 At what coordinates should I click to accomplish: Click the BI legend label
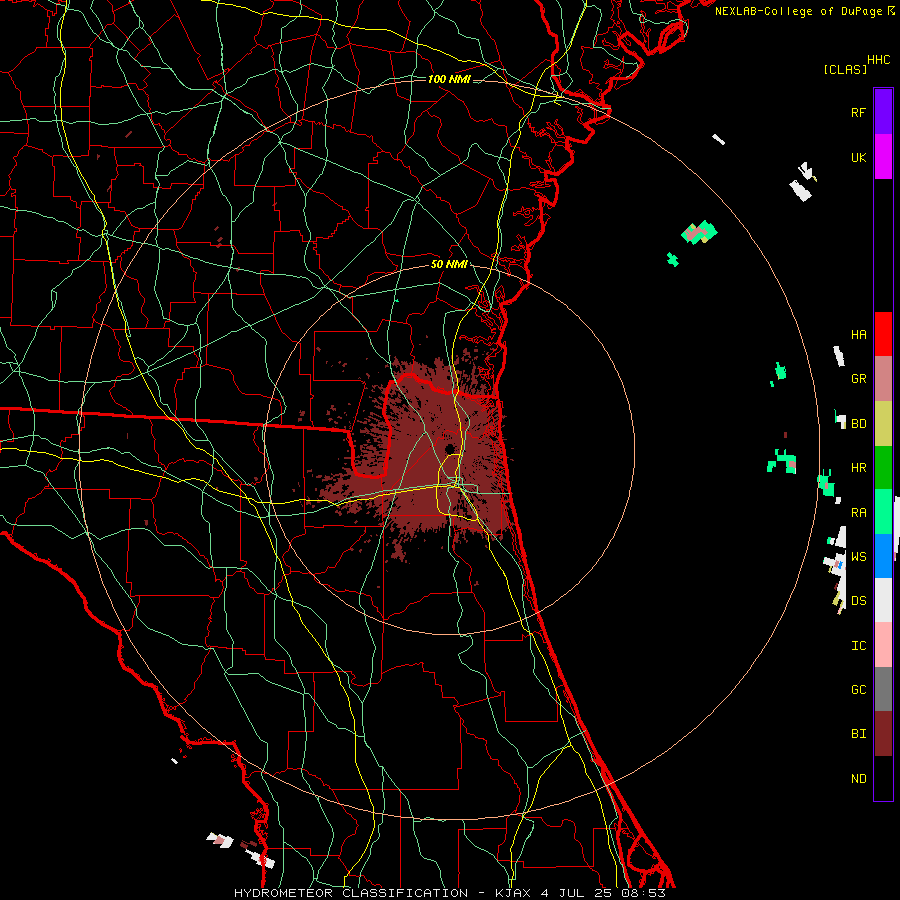[859, 734]
